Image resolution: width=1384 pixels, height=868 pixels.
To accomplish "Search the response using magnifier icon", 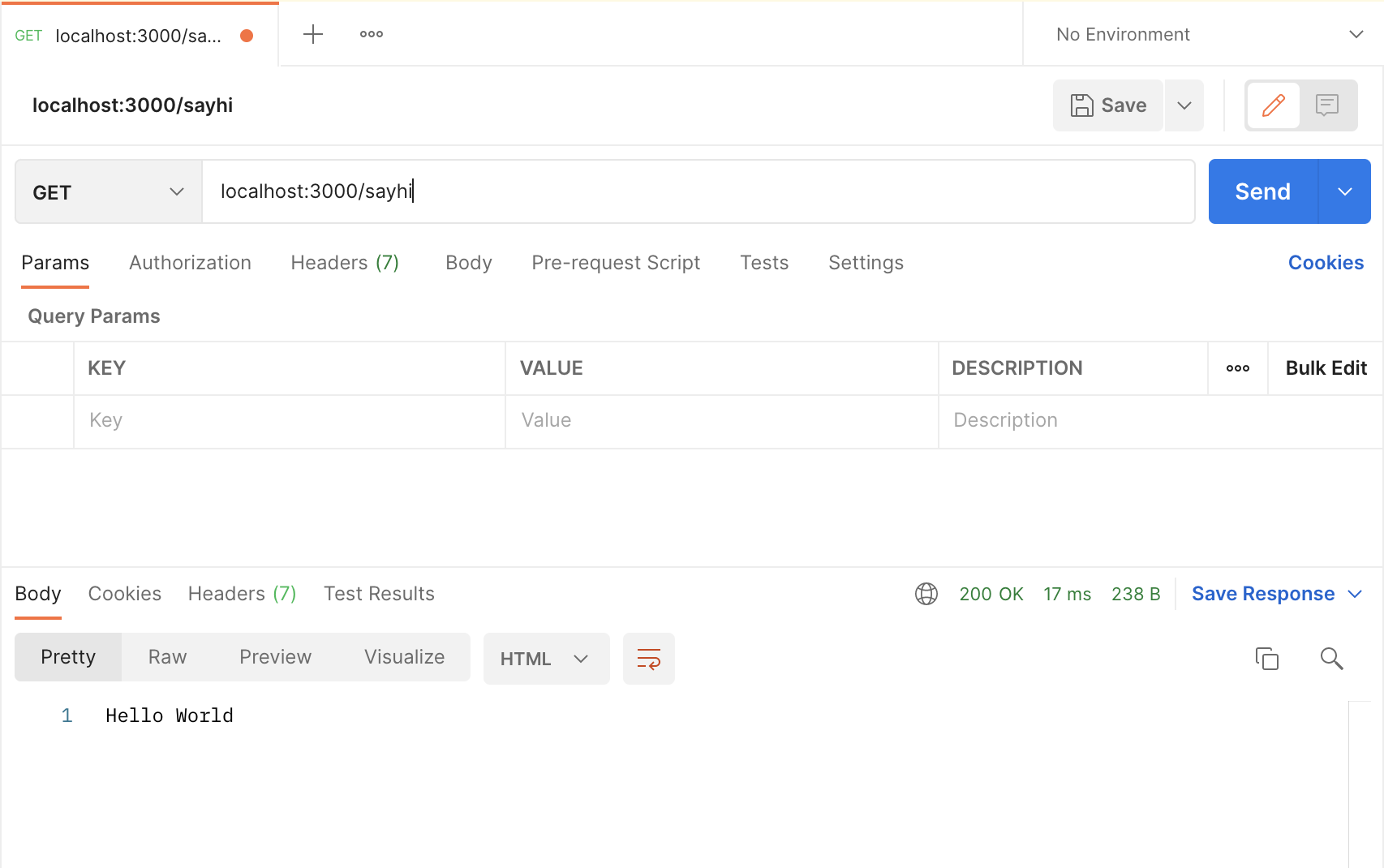I will click(x=1331, y=659).
